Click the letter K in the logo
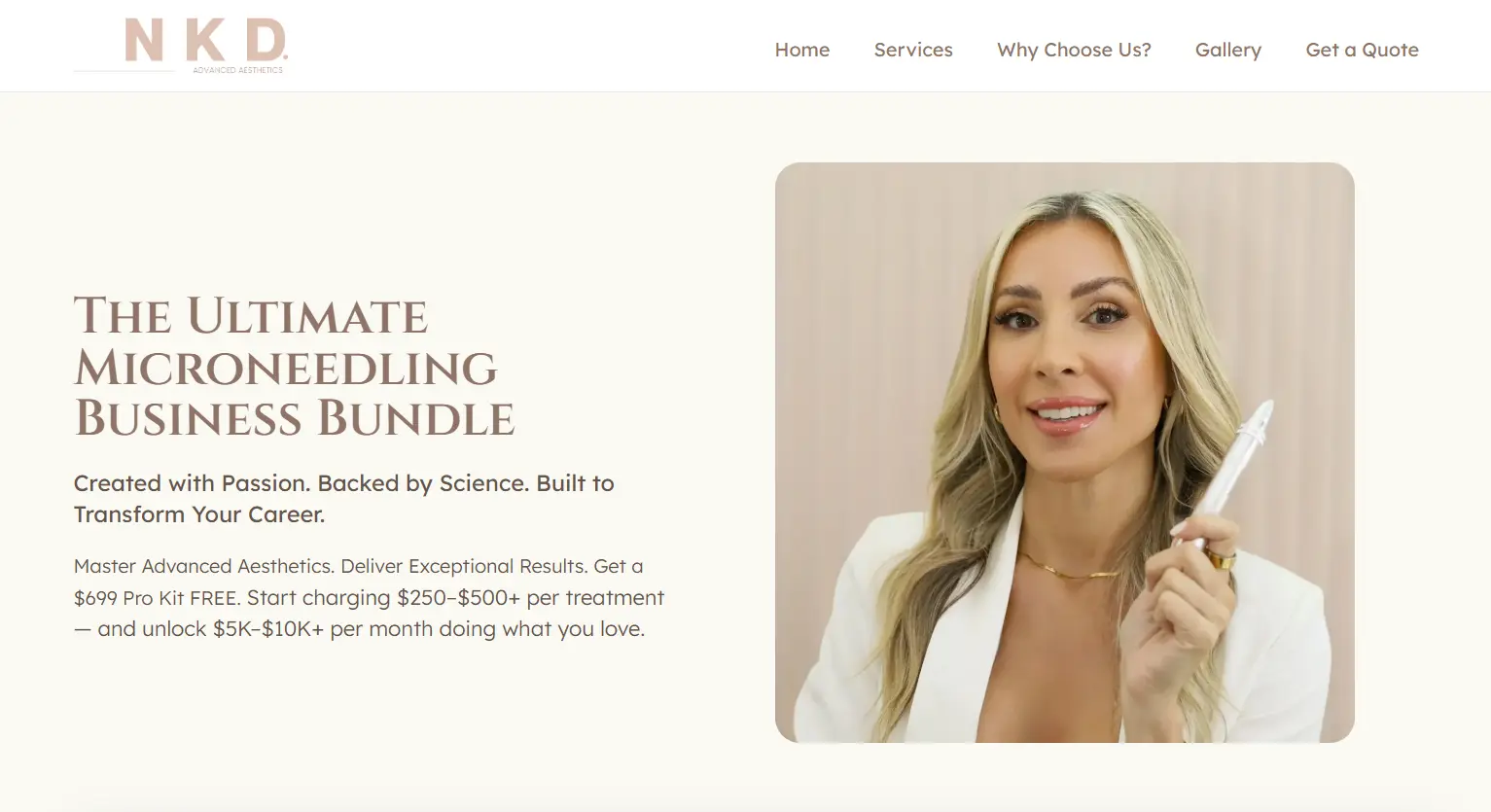The height and width of the screenshot is (812, 1491). 205,40
